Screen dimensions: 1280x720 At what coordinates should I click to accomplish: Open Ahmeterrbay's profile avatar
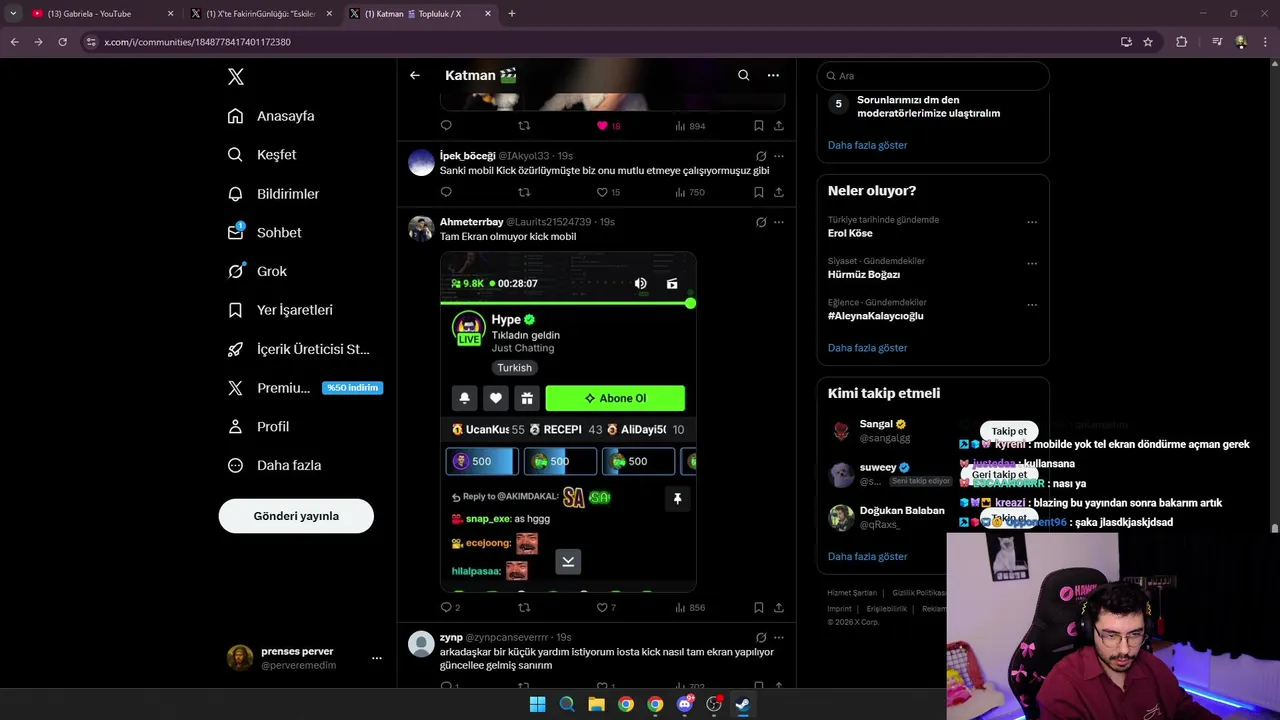click(421, 229)
